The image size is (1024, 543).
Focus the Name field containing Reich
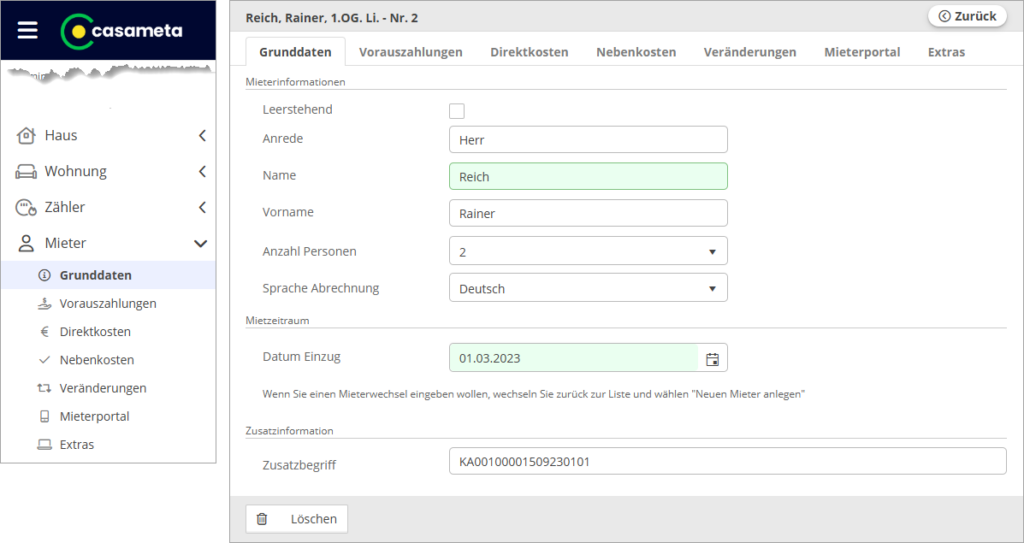[x=588, y=176]
